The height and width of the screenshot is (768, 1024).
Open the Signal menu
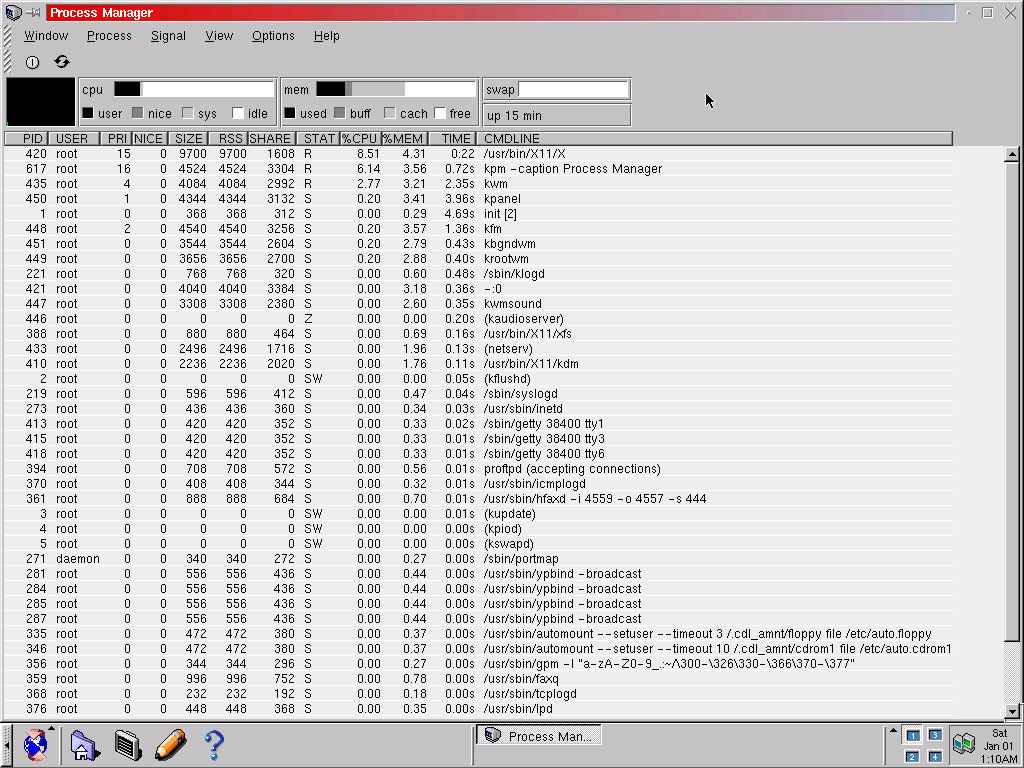pos(168,36)
